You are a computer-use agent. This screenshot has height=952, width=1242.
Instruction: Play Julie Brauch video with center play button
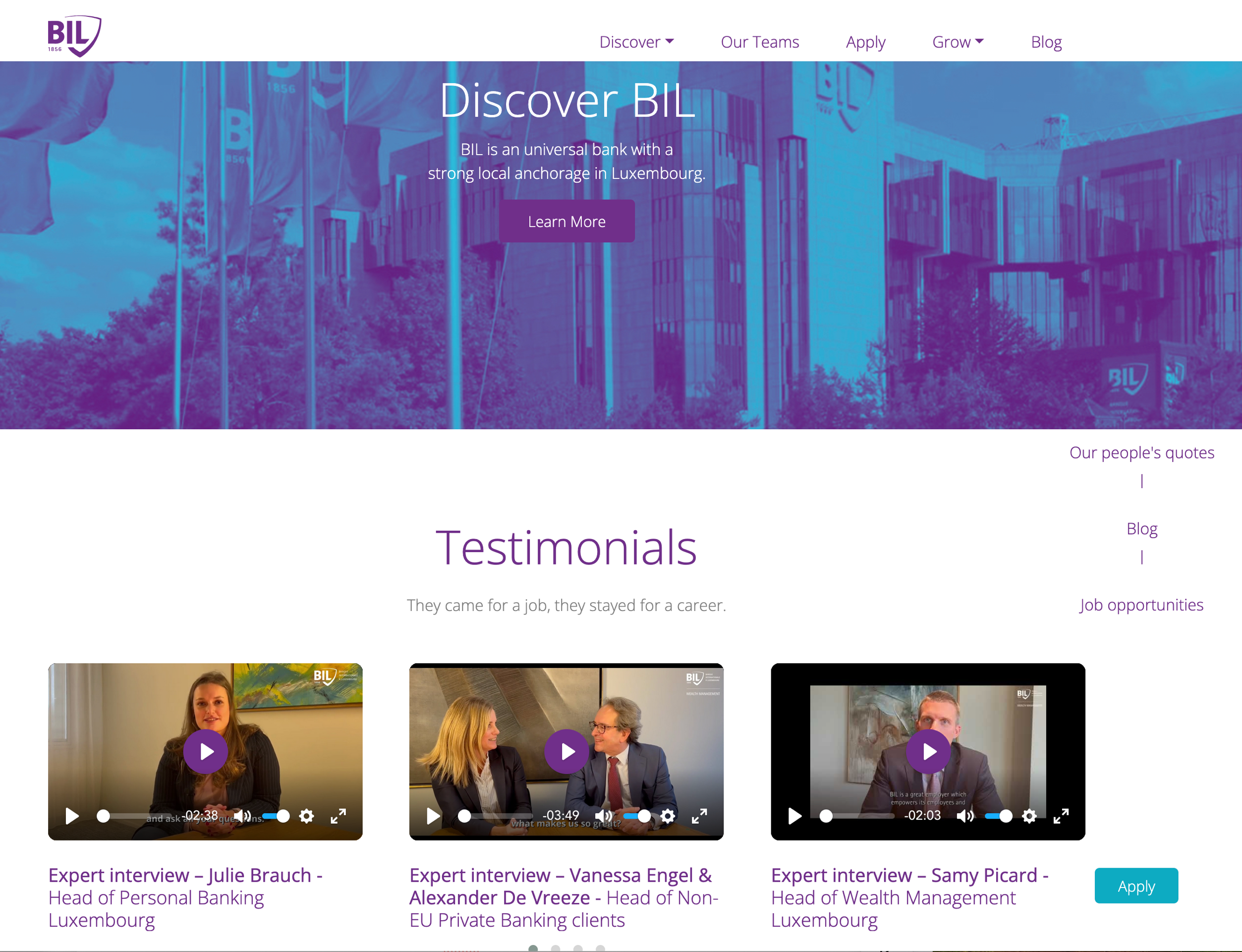pos(205,751)
